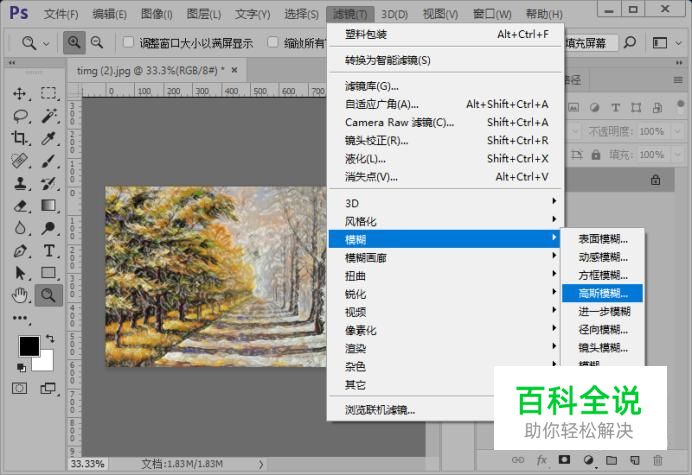Select the Blur tool
Screen dimensions: 692x475
coord(20,228)
